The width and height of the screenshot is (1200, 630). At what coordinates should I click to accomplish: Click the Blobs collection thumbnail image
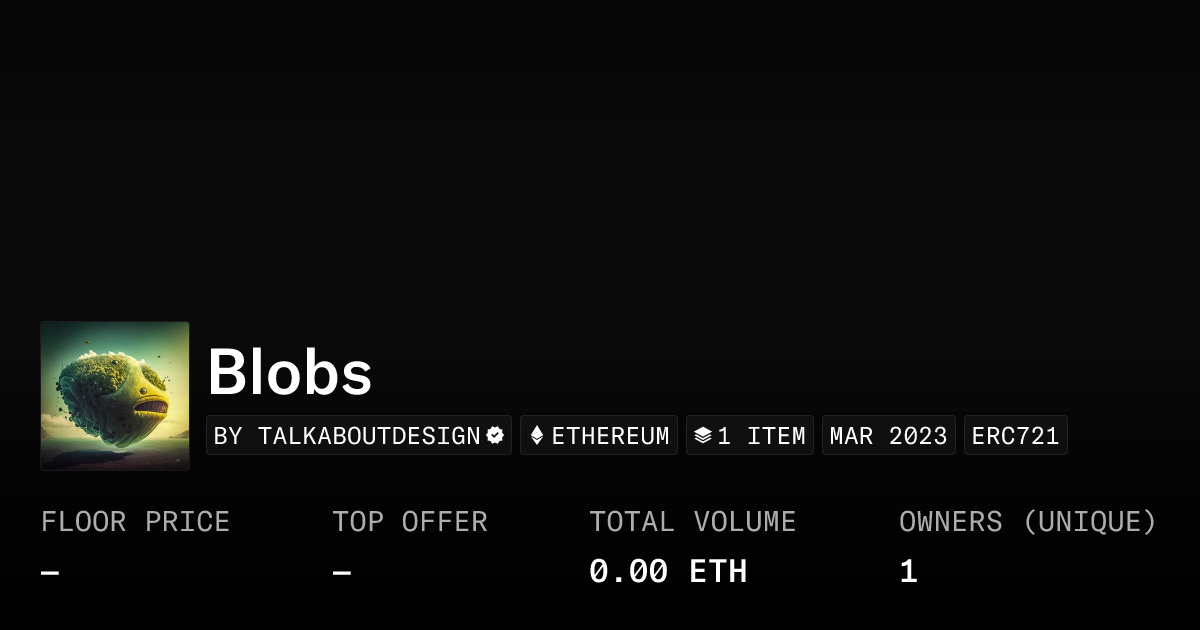tap(115, 395)
